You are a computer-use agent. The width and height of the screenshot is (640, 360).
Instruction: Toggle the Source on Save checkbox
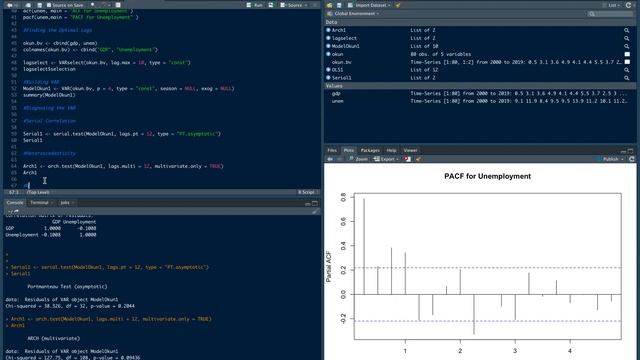pos(49,5)
